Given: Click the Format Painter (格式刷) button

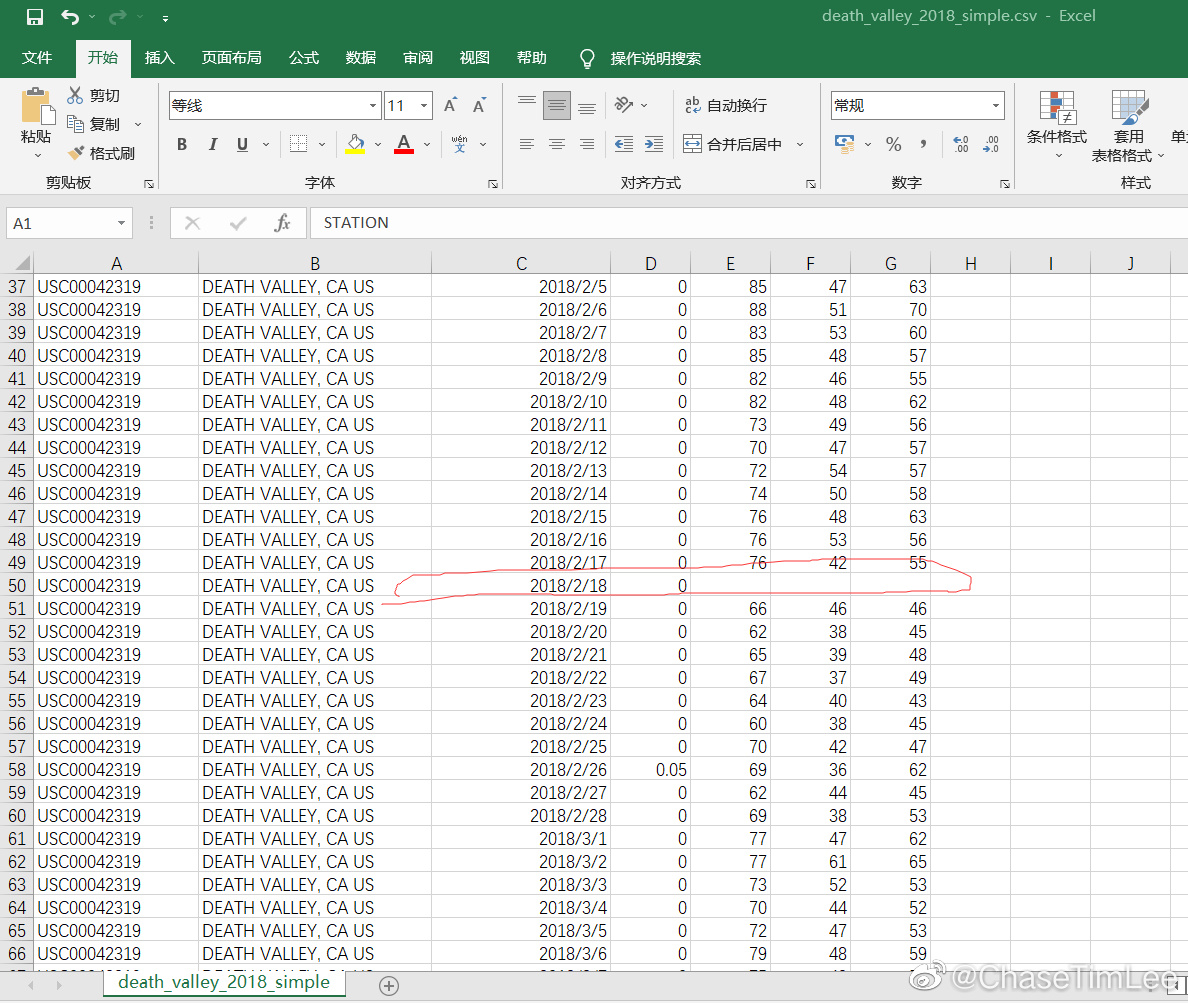Looking at the screenshot, I should click(x=101, y=154).
